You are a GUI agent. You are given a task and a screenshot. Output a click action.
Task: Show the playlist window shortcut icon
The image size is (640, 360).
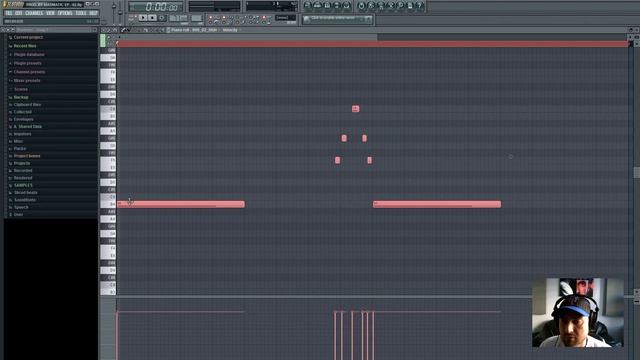[308, 5]
